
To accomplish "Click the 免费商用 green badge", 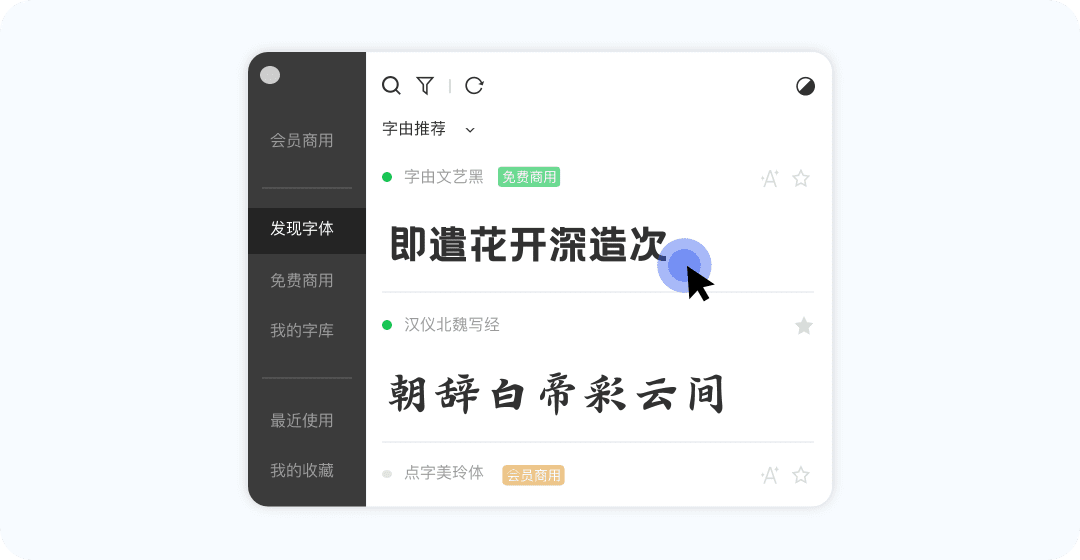I will point(529,177).
